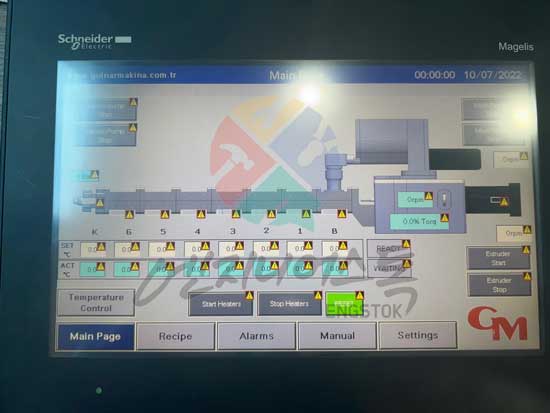Screen dimensions: 550x413
Task: Tap the ACT temperature value for zone 6
Action: pos(127,270)
